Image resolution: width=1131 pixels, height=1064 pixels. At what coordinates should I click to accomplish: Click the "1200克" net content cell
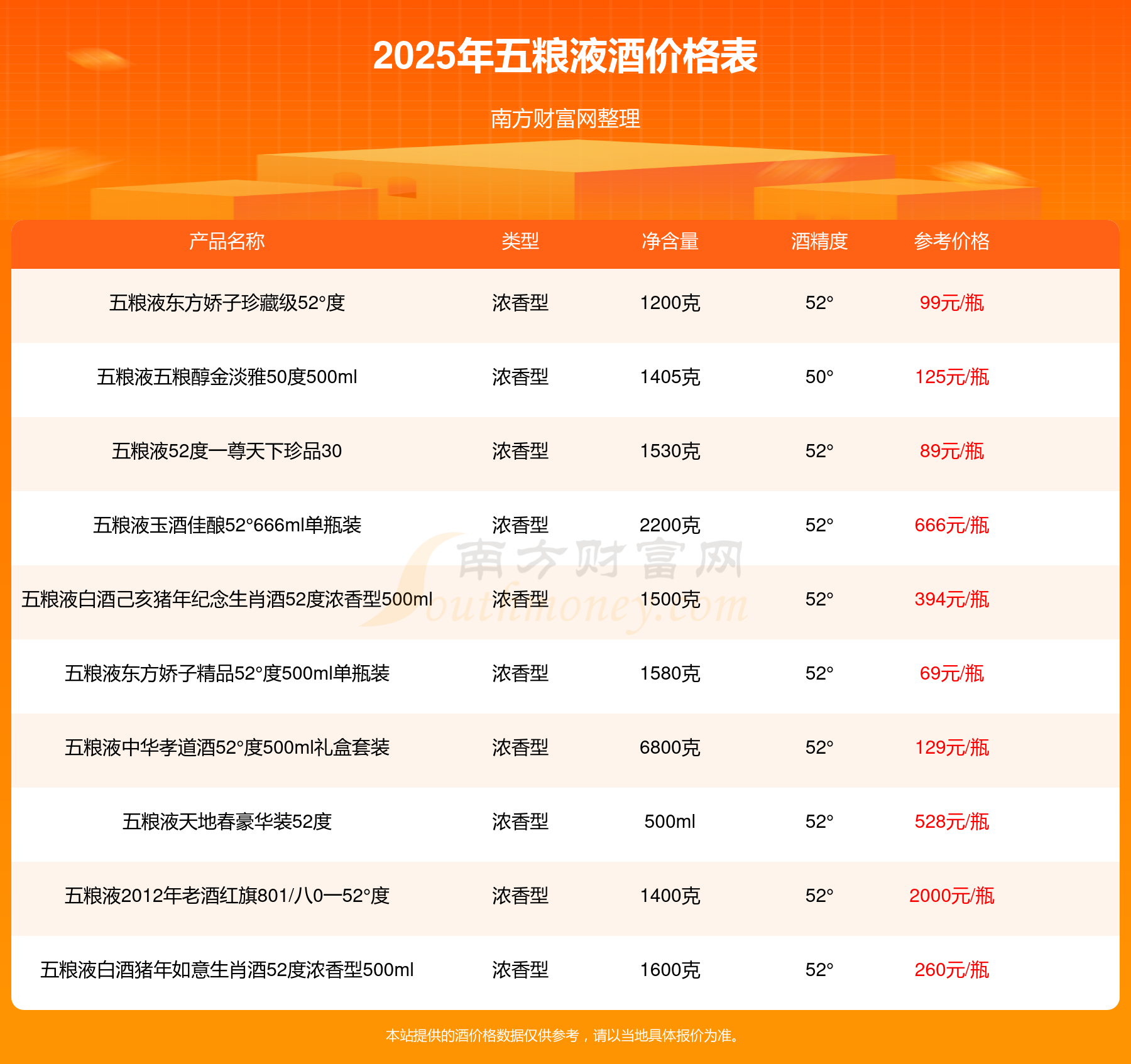coord(670,303)
